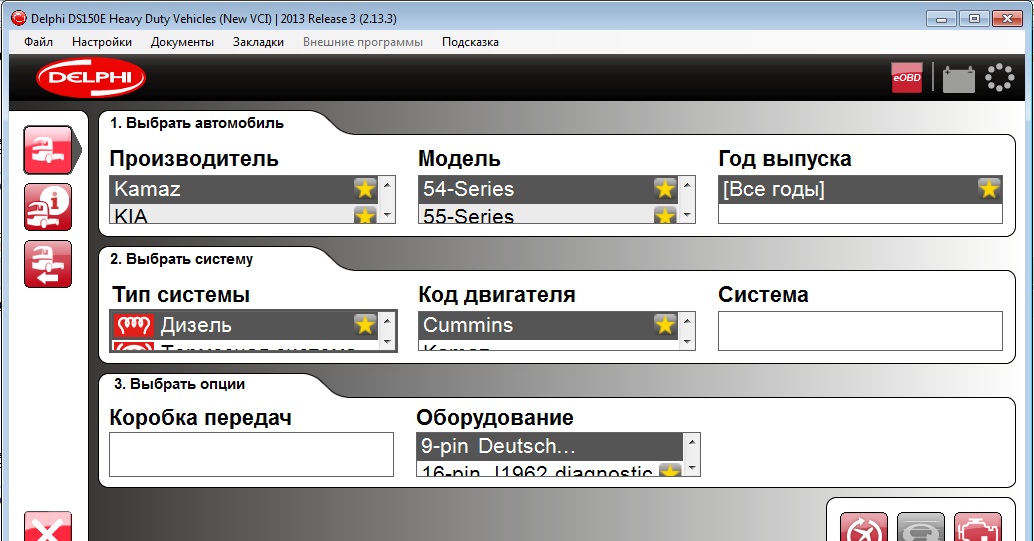Open the Настройки menu
The width and height of the screenshot is (1034, 541).
coord(102,42)
